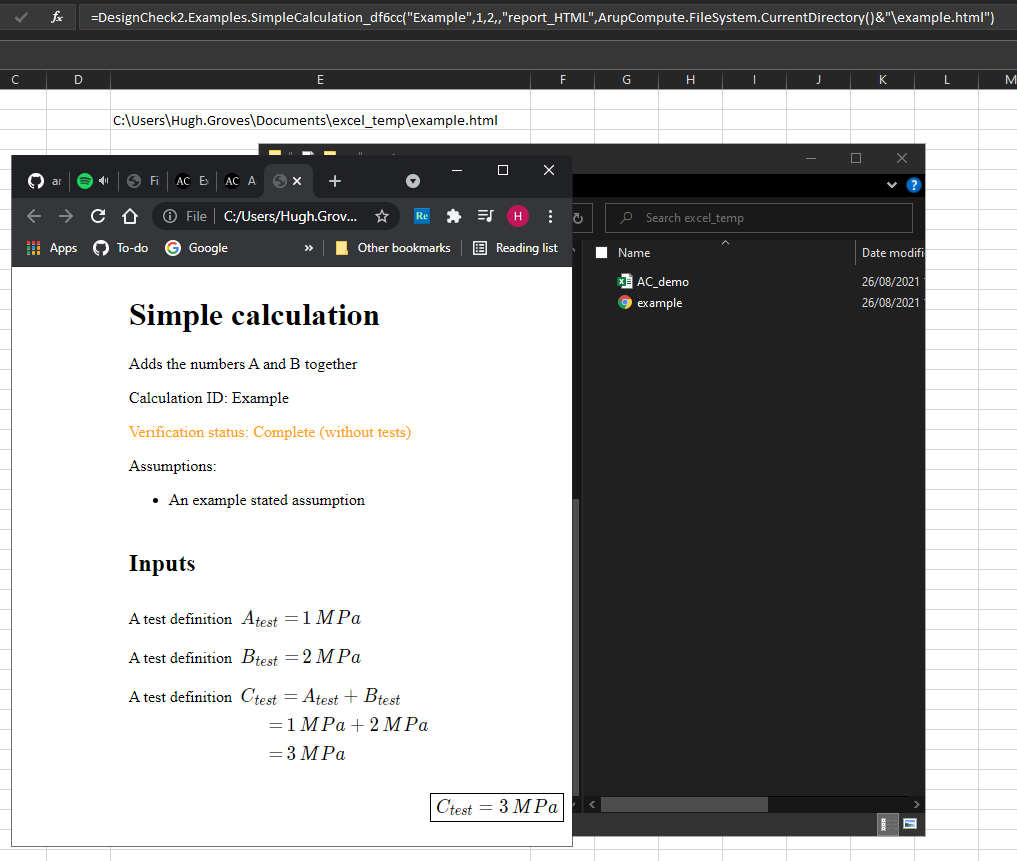Switch to the GitHub browser tab
This screenshot has height=861, width=1017.
[44, 181]
